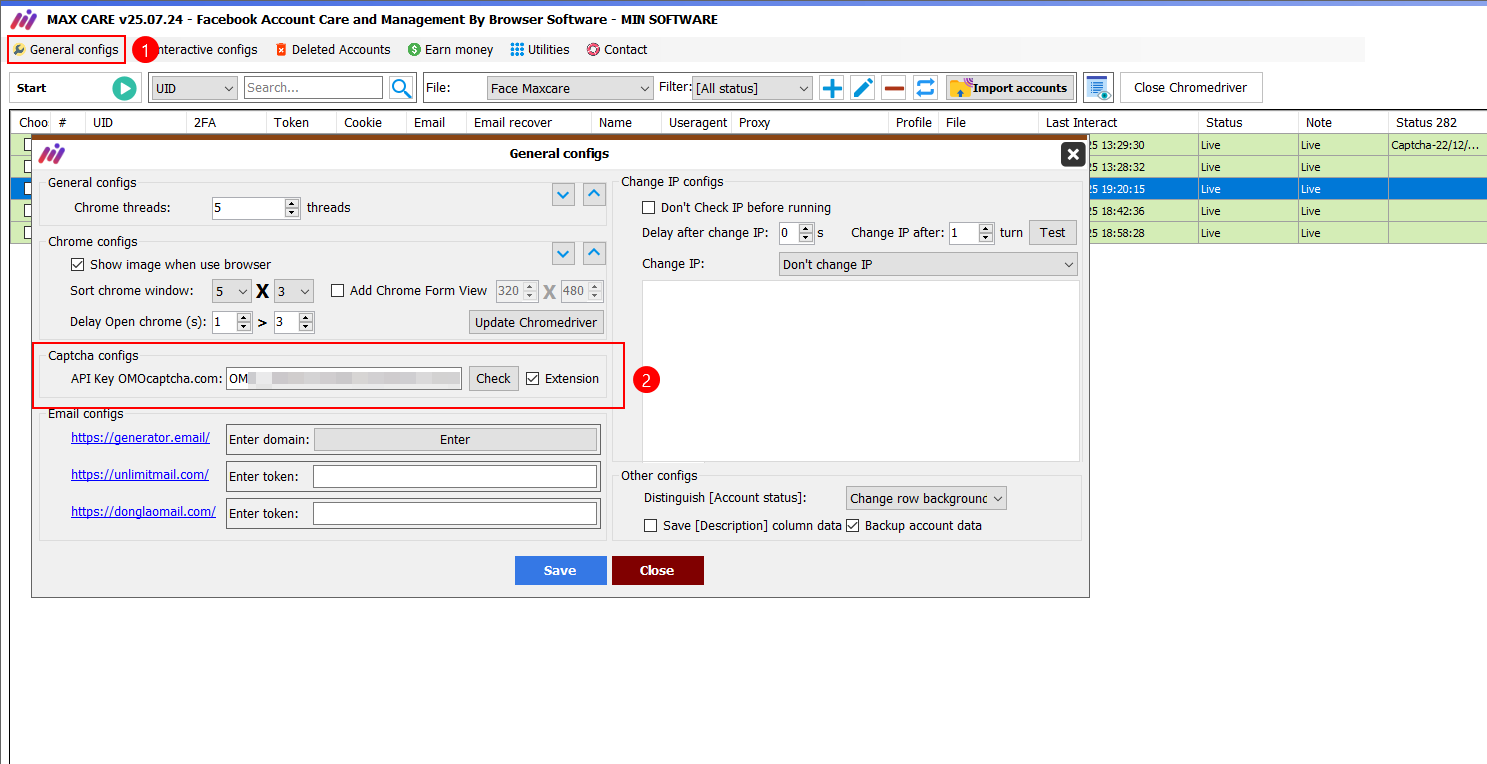
Task: Click the Check API key button
Action: coord(493,379)
